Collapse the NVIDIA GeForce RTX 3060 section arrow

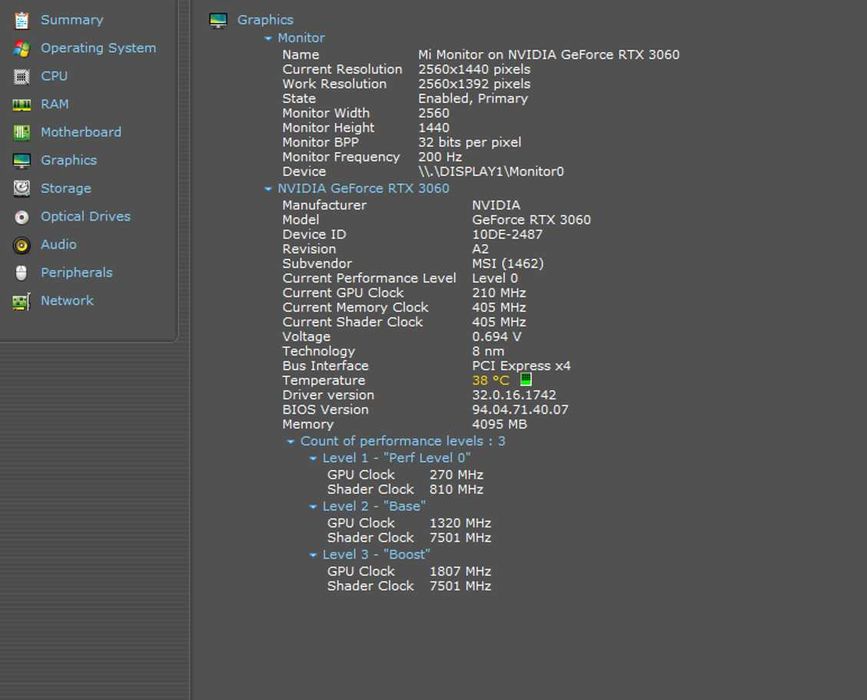268,189
